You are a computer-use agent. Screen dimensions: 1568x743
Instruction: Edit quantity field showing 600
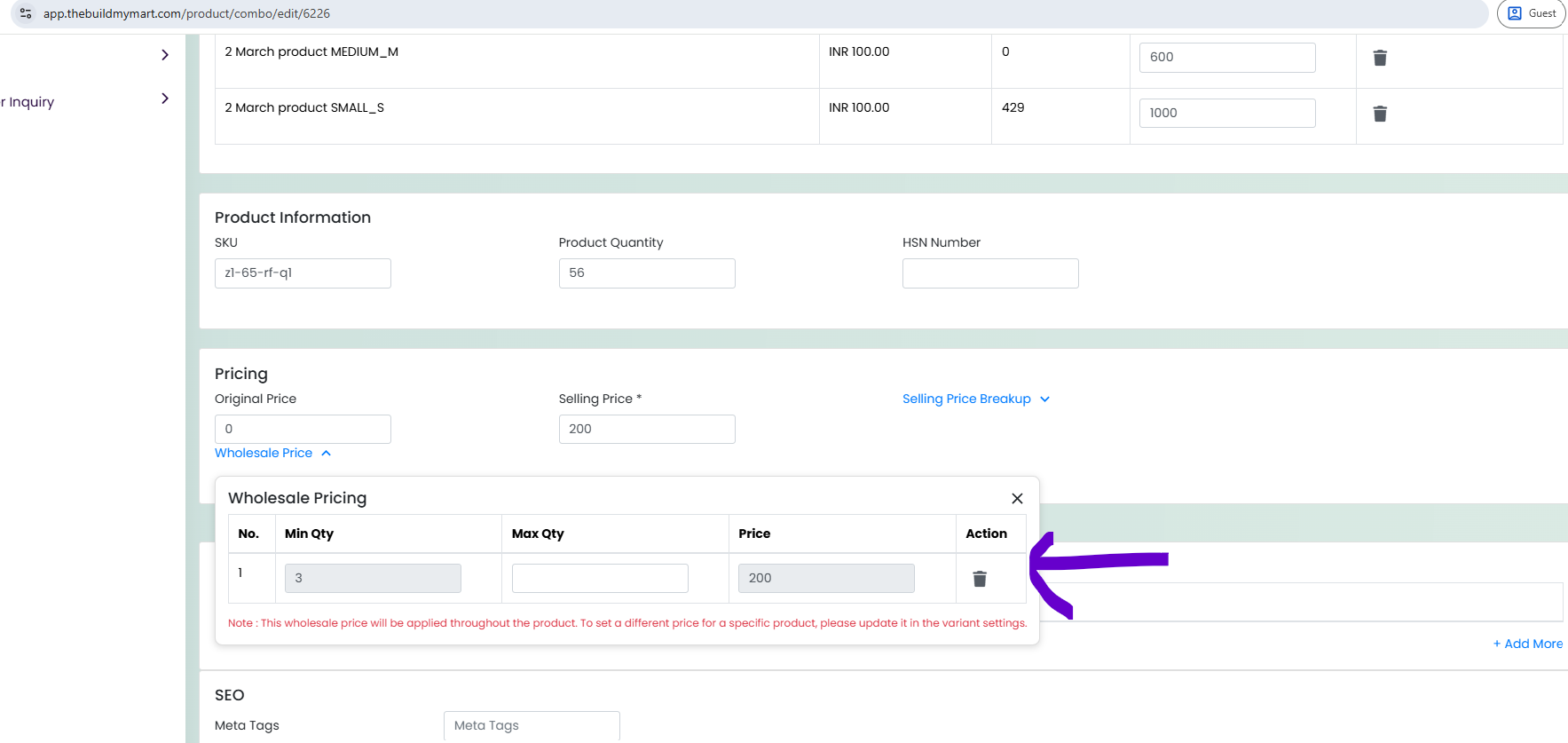pyautogui.click(x=1227, y=58)
